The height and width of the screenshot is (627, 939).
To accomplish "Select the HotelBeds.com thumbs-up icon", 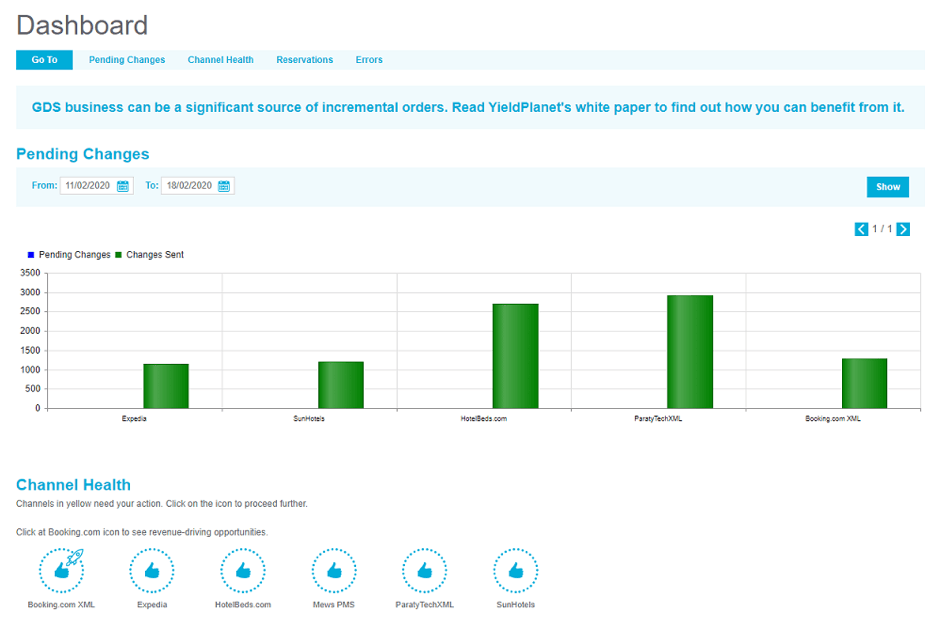I will click(x=242, y=571).
